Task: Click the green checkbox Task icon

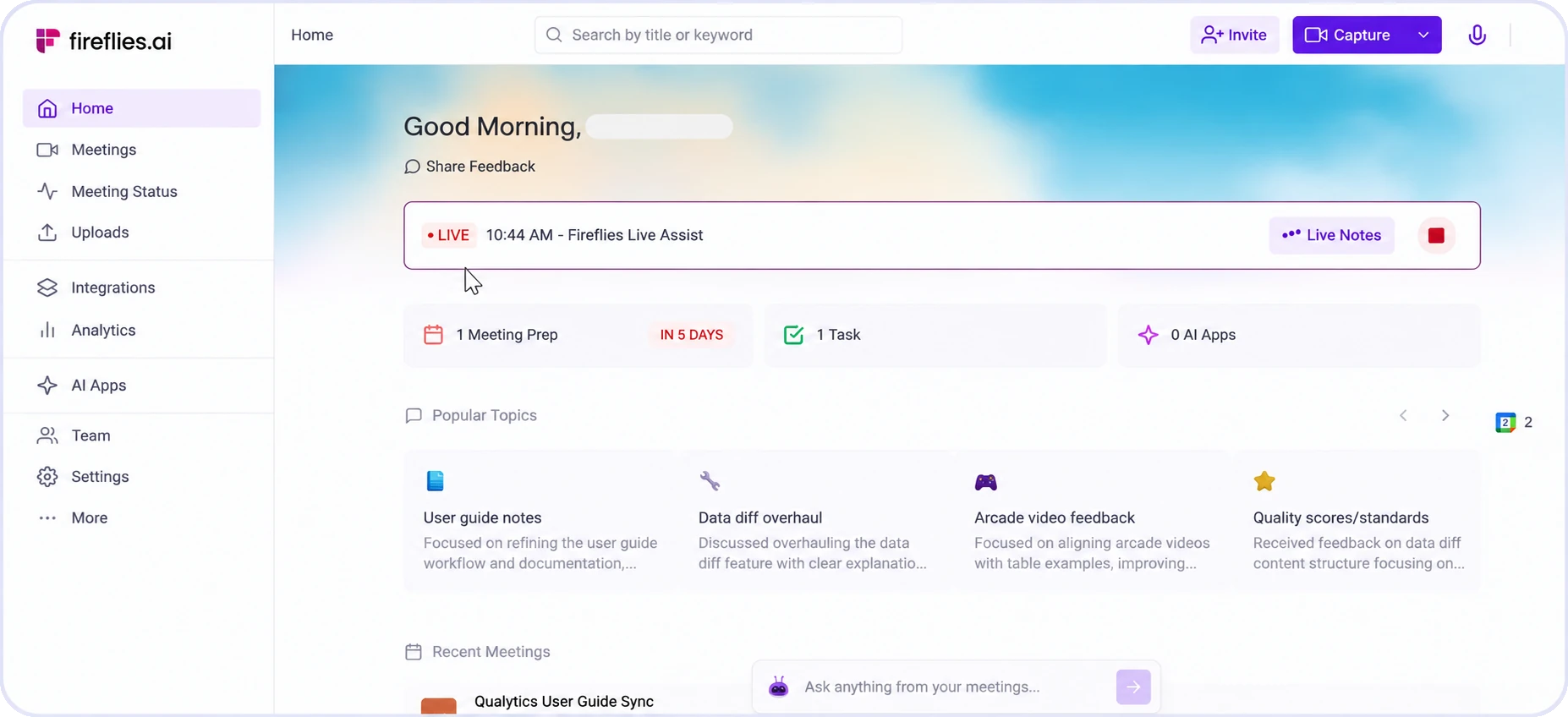Action: click(793, 335)
